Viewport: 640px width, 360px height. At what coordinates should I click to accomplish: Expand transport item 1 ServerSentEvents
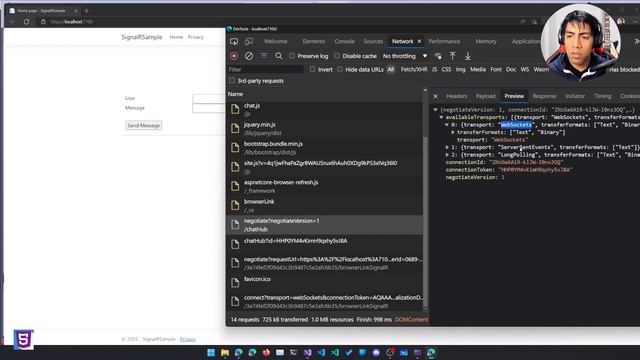tap(447, 147)
